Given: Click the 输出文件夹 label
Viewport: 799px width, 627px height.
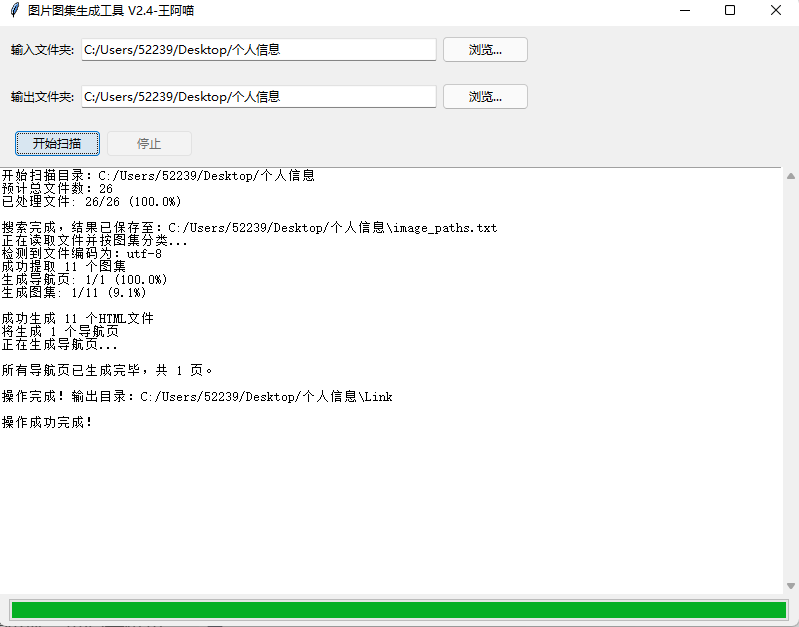Looking at the screenshot, I should (x=42, y=97).
